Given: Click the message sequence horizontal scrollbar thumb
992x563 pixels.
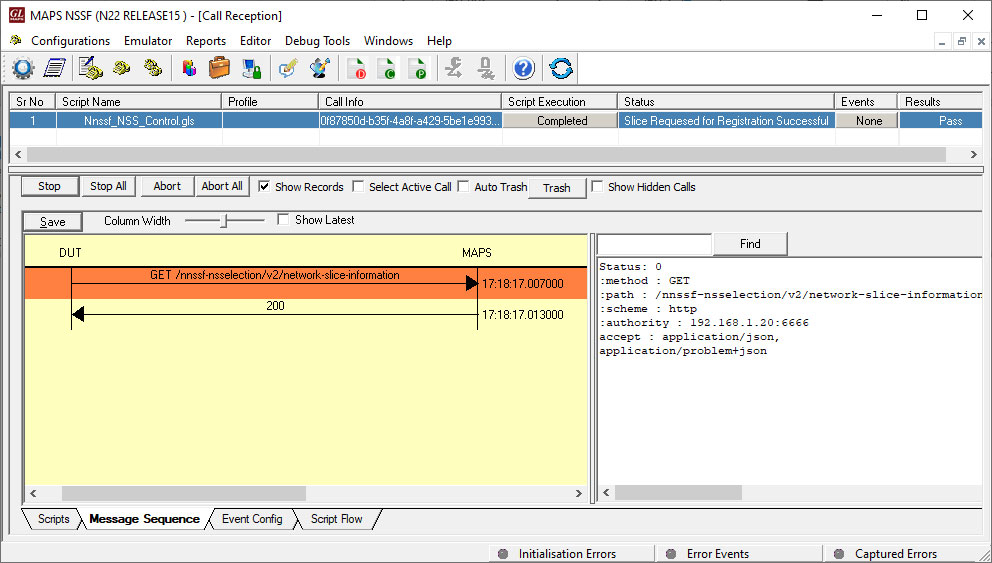Looking at the screenshot, I should click(x=184, y=493).
